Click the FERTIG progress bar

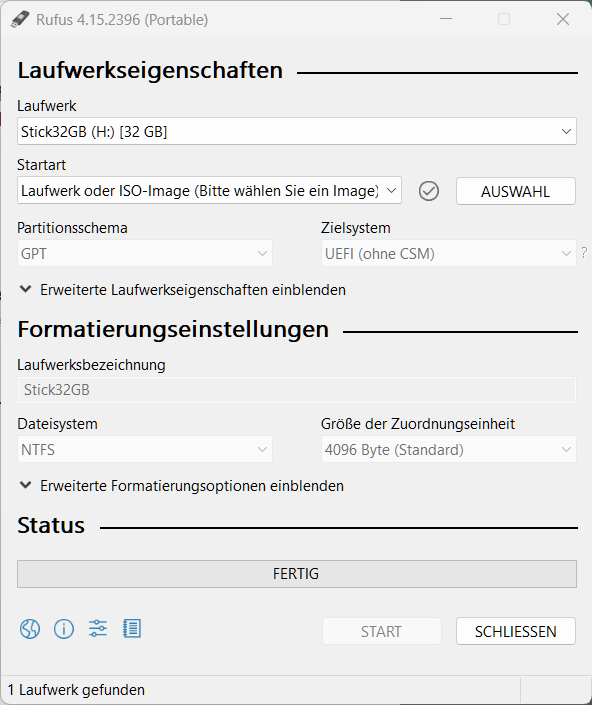pos(297,574)
